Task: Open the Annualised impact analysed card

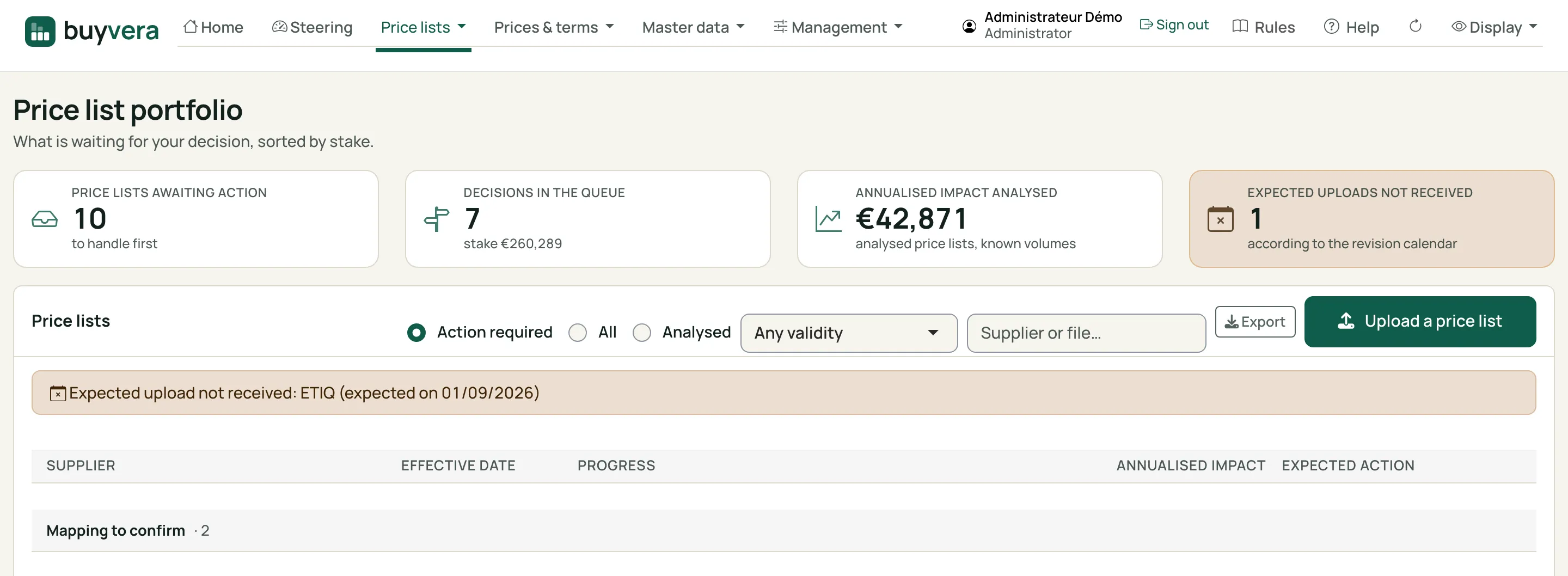Action: coord(979,219)
